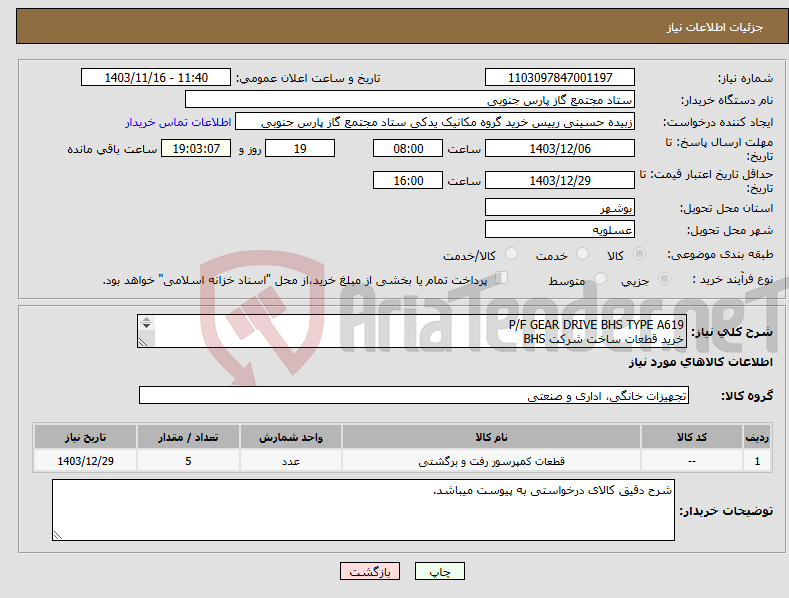Click buyer notes text area
Image resolution: width=789 pixels, height=598 pixels.
[363, 510]
